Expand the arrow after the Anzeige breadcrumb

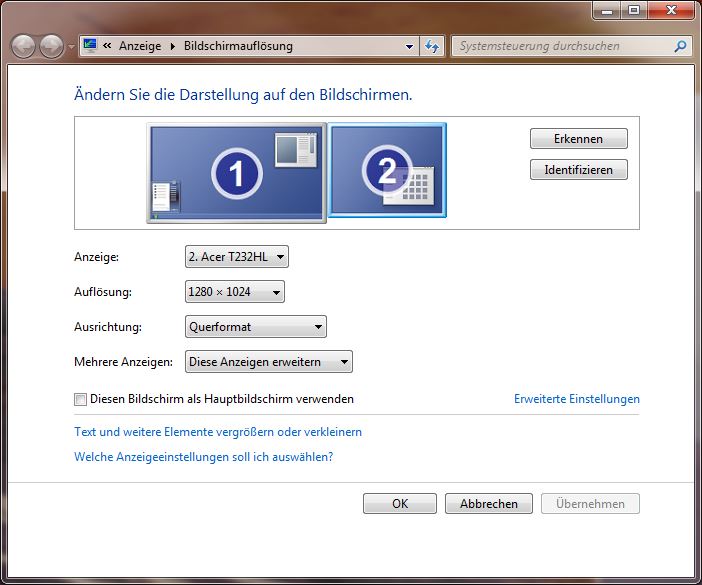pyautogui.click(x=172, y=46)
